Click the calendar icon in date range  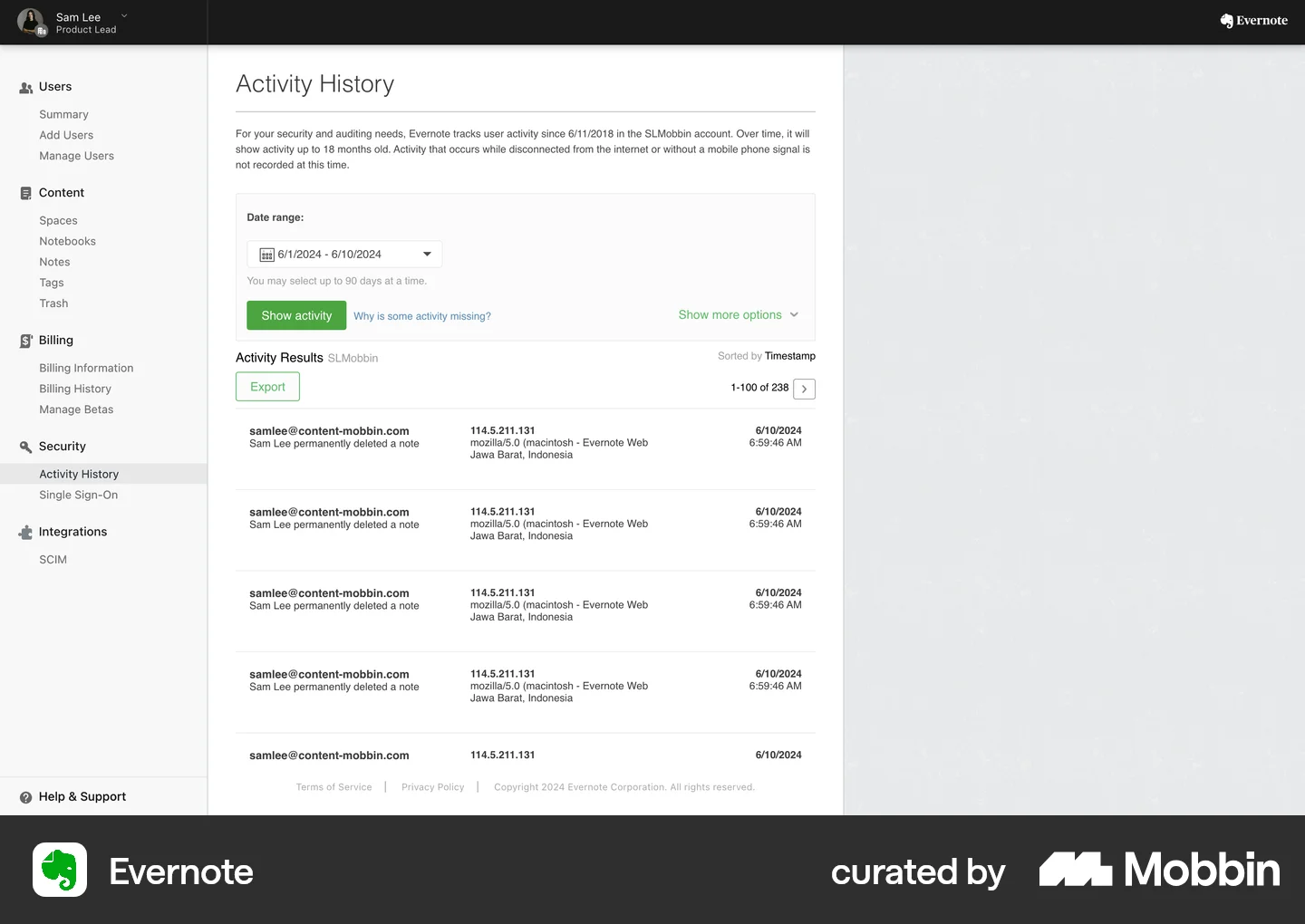(267, 255)
